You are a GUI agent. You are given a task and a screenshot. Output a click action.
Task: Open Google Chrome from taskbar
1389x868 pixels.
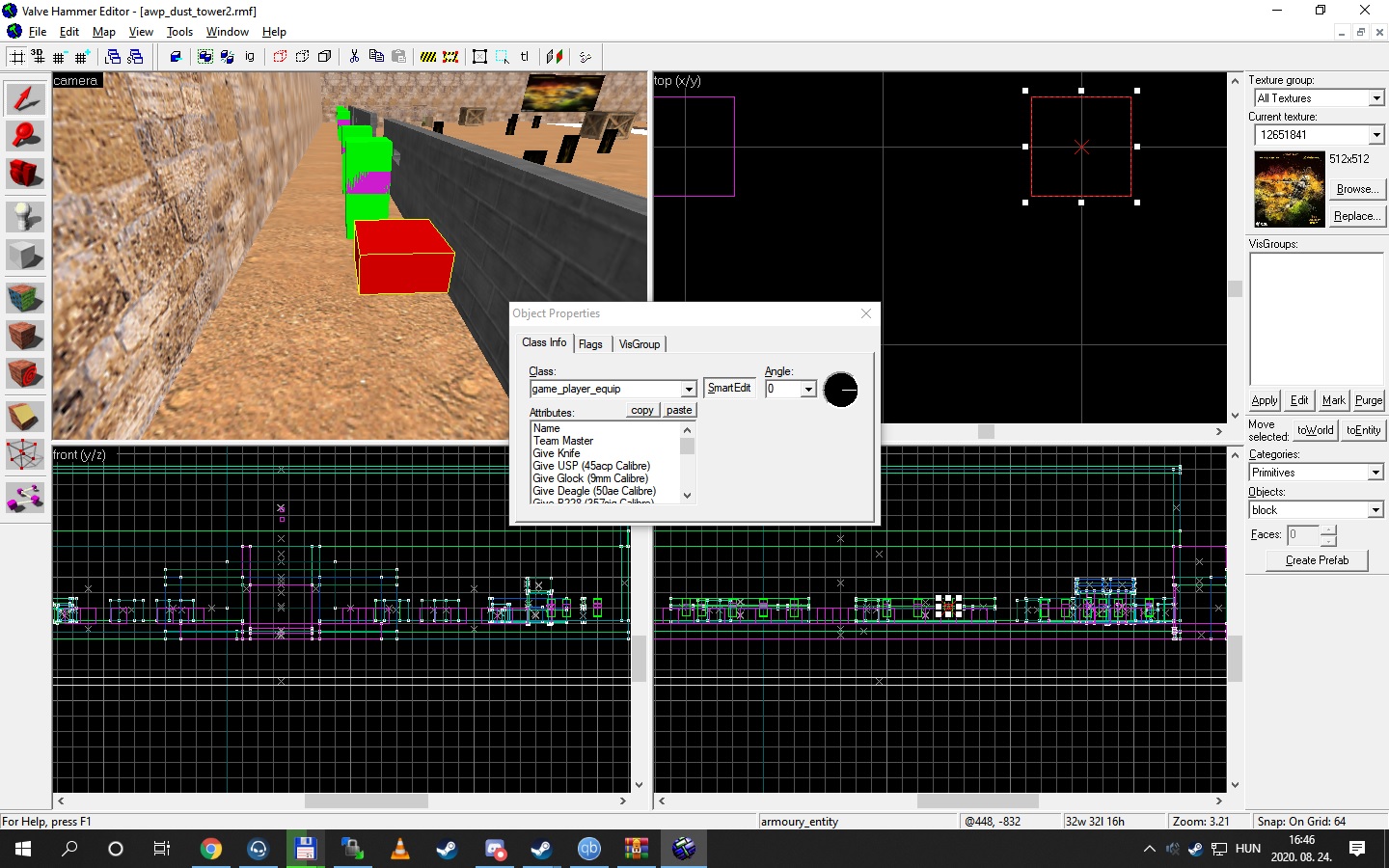(210, 849)
